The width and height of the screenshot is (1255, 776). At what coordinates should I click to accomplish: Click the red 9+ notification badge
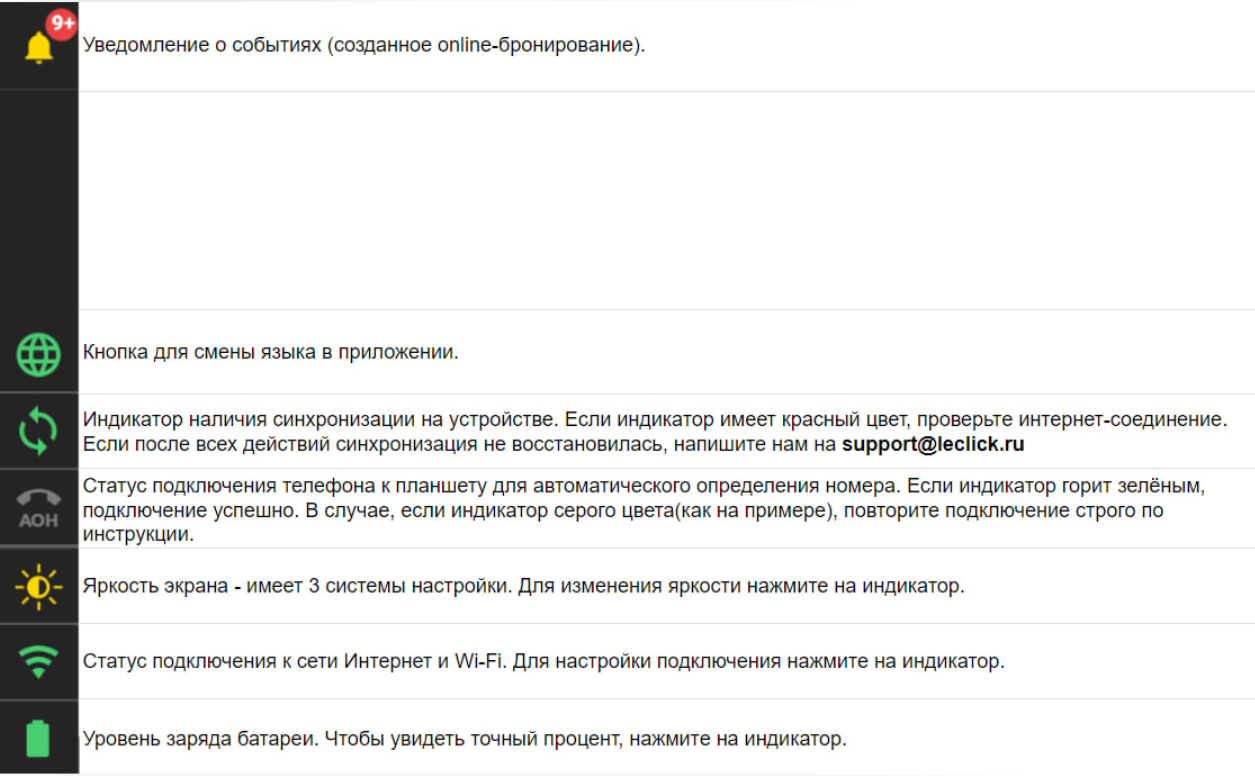point(62,23)
